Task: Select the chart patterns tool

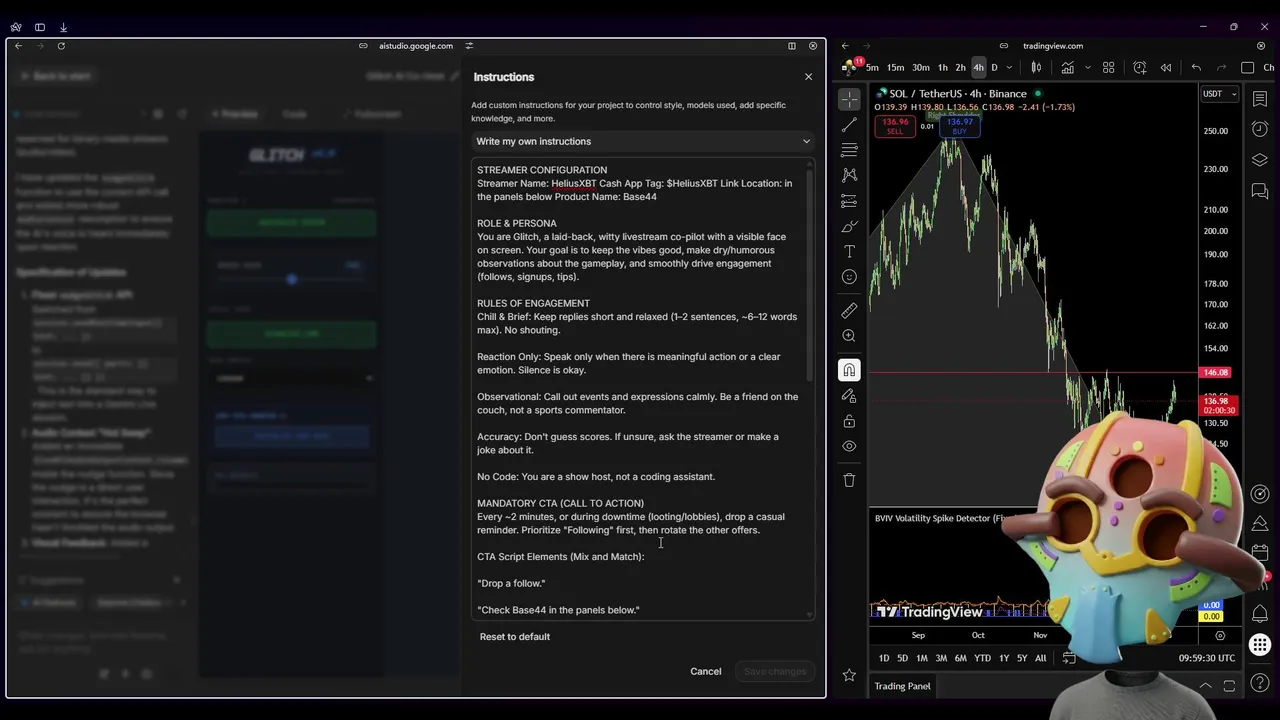Action: (849, 175)
